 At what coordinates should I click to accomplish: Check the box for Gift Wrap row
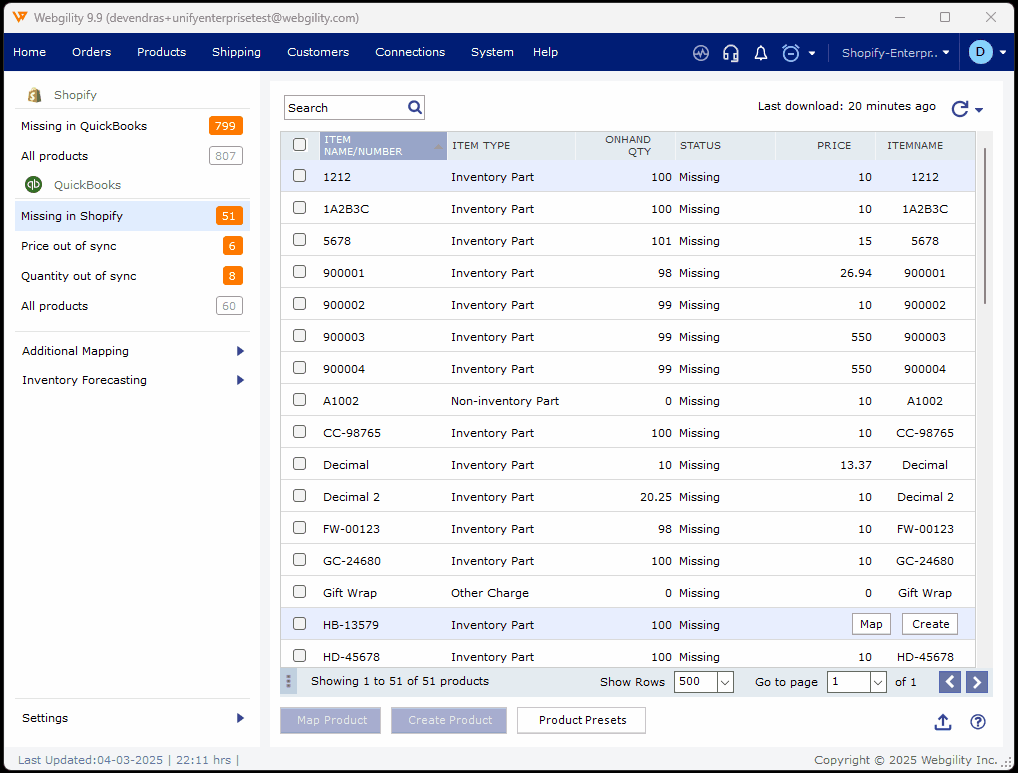[x=299, y=592]
